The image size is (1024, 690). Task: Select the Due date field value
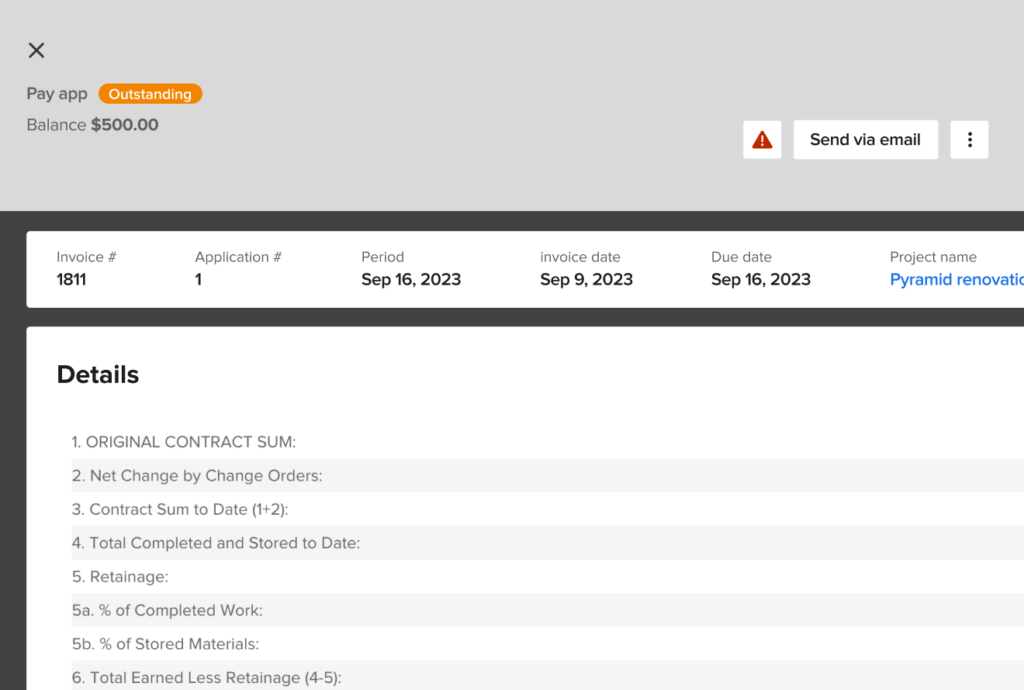click(x=760, y=279)
